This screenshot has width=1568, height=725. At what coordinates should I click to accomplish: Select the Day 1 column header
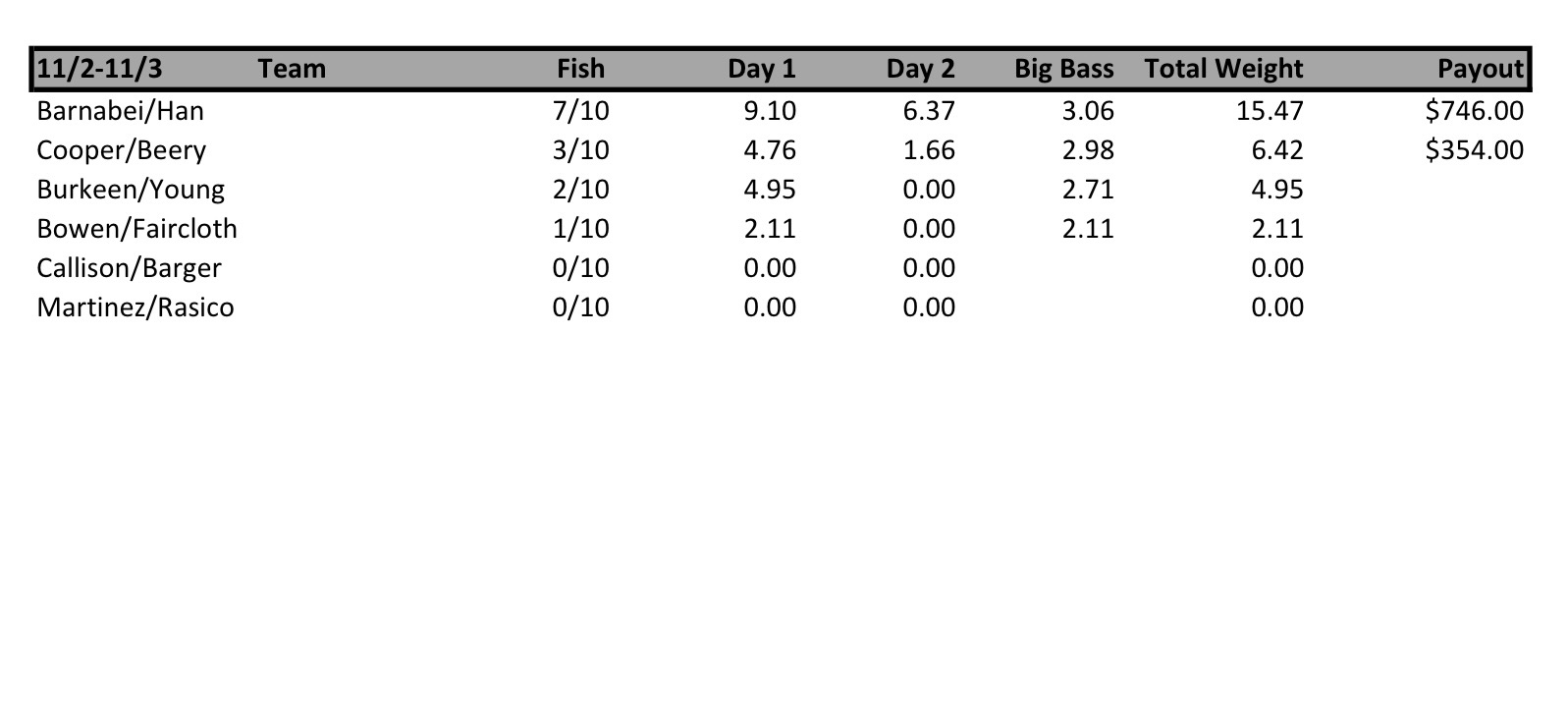coord(761,69)
